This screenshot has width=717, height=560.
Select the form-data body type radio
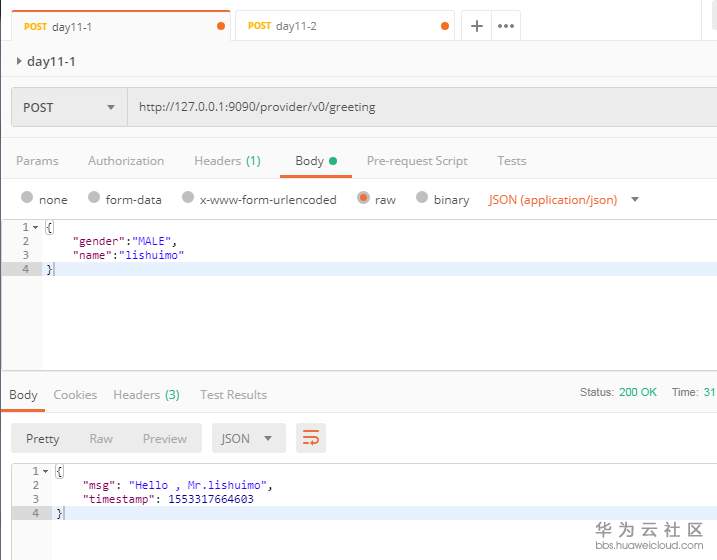94,197
